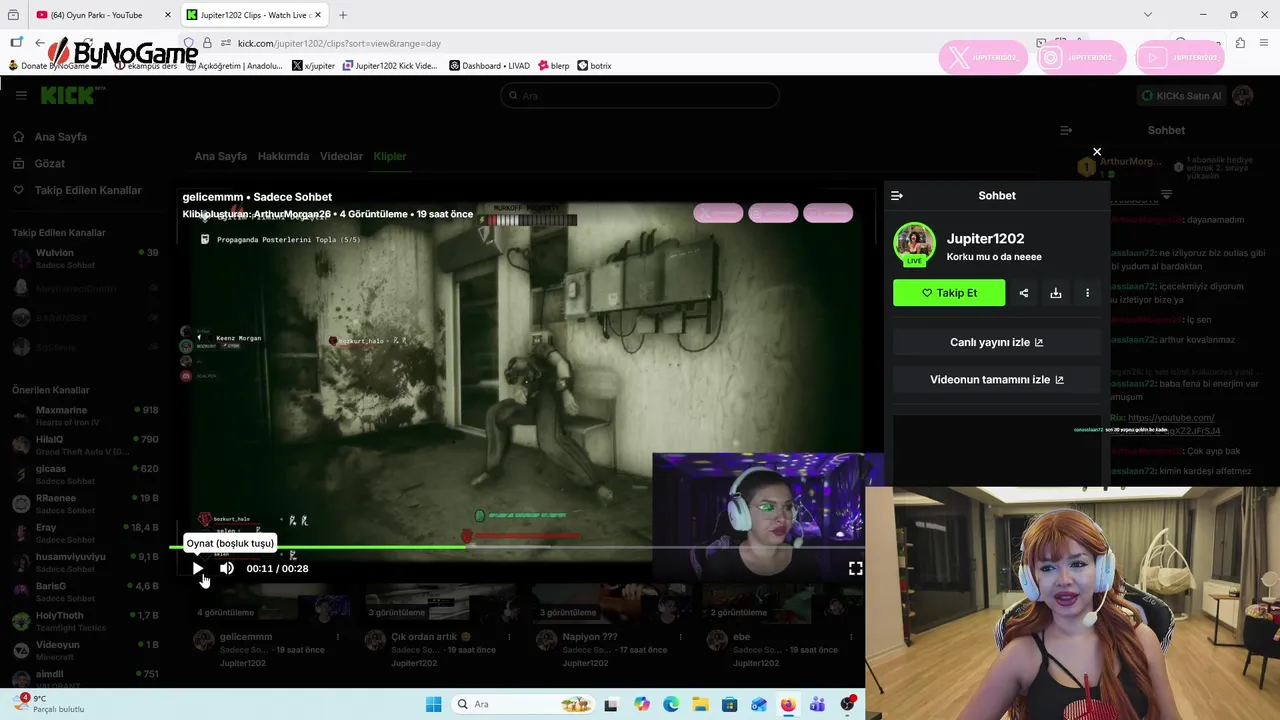Screen dimensions: 1280x720
Task: Focus the Ara search field on Kick
Action: point(640,96)
